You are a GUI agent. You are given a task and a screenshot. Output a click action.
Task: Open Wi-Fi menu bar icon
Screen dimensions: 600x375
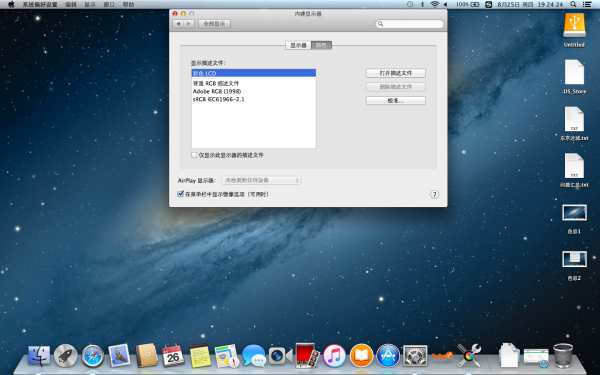(x=435, y=4)
